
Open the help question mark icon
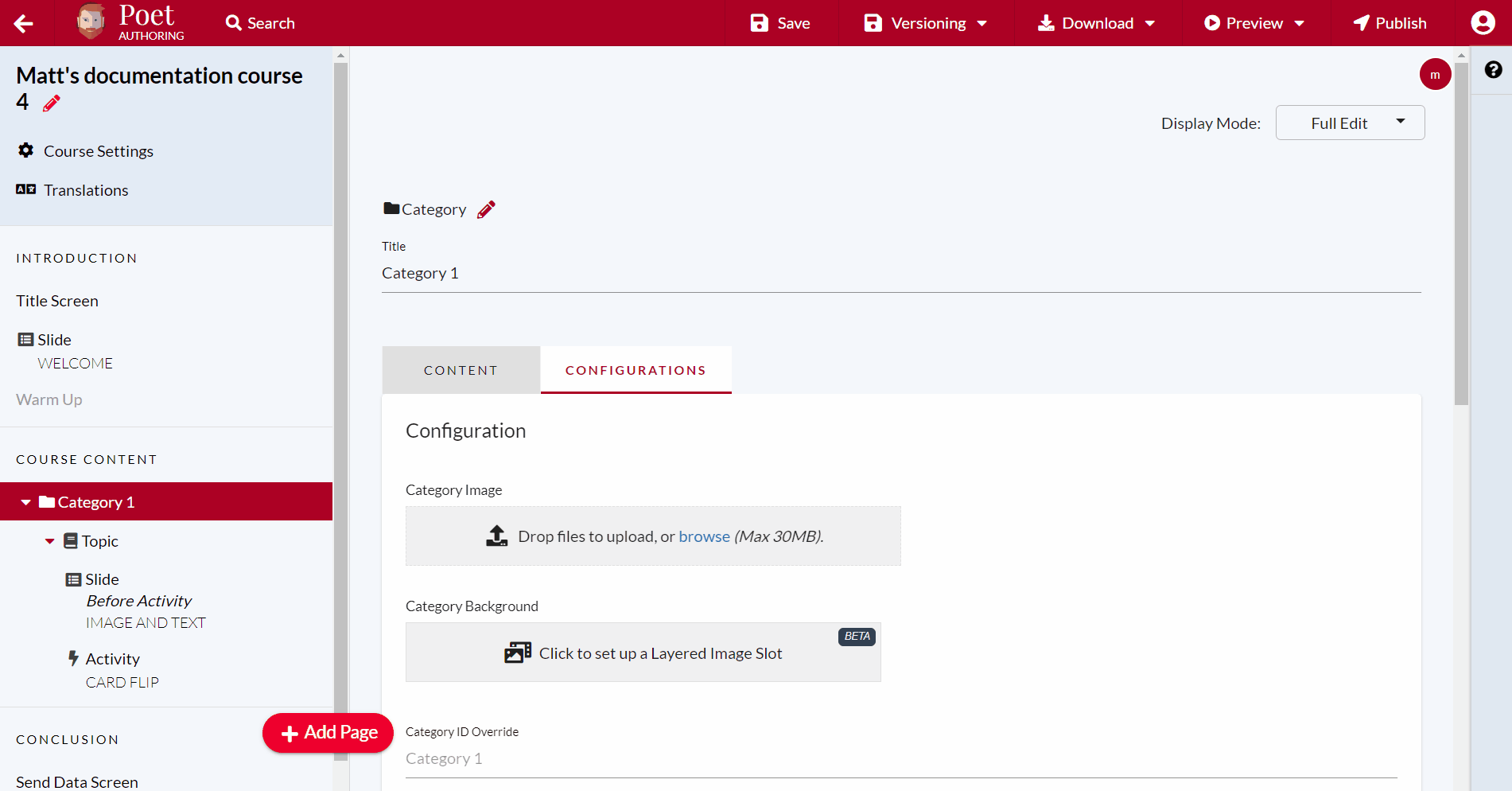(x=1494, y=70)
